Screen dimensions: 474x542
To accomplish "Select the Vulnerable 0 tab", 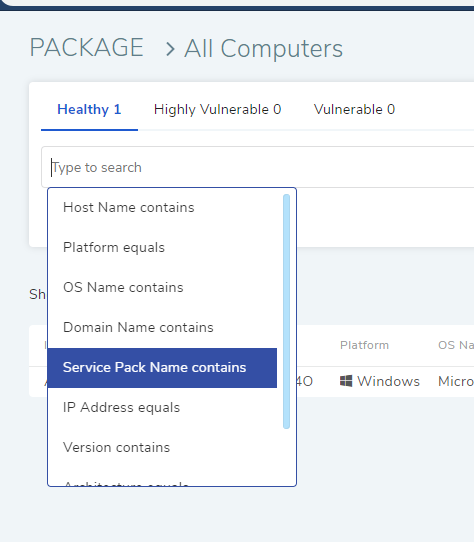I will coord(354,110).
